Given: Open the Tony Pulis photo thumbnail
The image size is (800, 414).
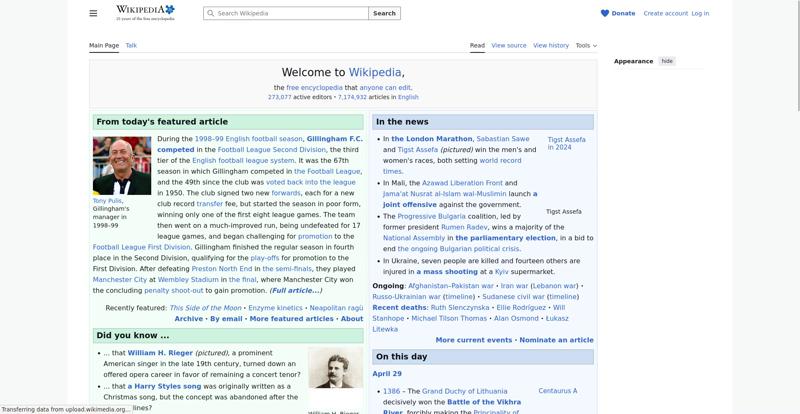Looking at the screenshot, I should point(122,165).
